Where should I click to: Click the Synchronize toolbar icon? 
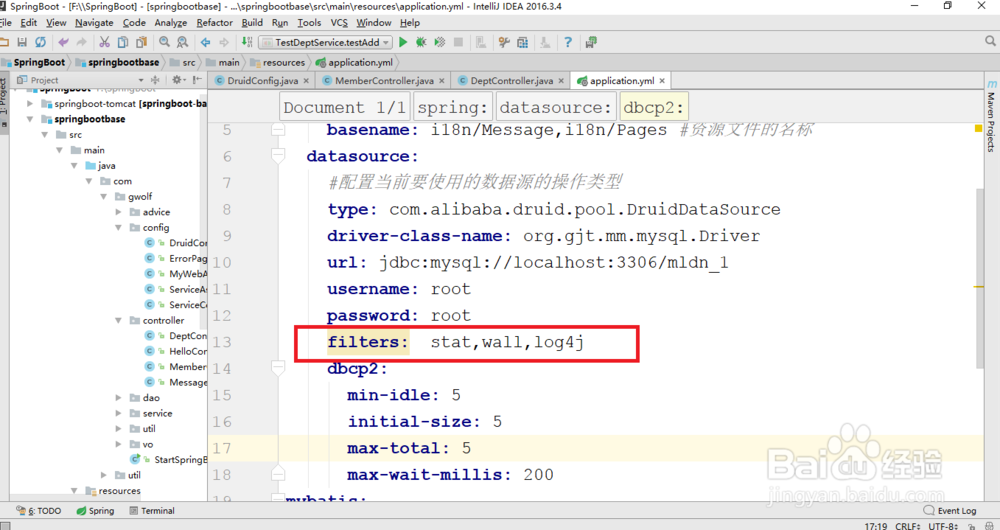pos(40,42)
